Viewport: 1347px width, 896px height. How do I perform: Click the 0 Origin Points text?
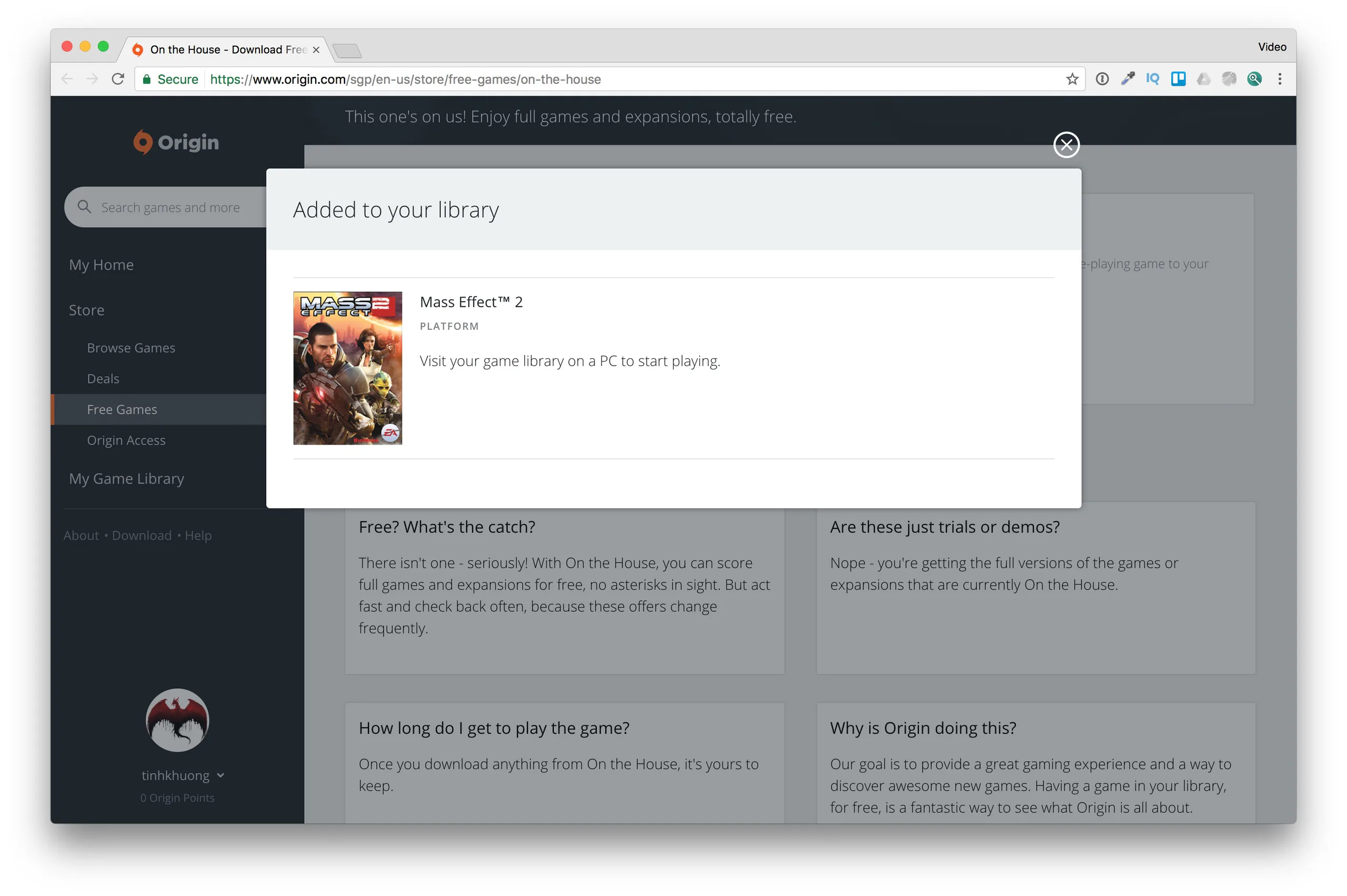[177, 798]
